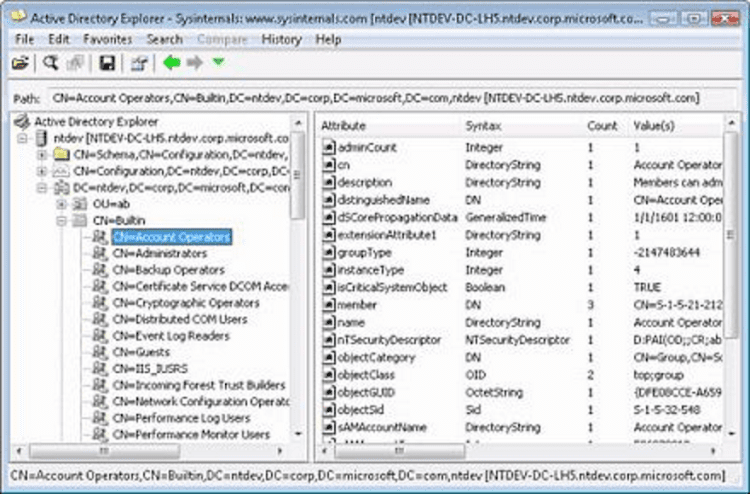The height and width of the screenshot is (494, 750).
Task: Collapse the CN=Builtin tree node
Action: click(x=61, y=220)
